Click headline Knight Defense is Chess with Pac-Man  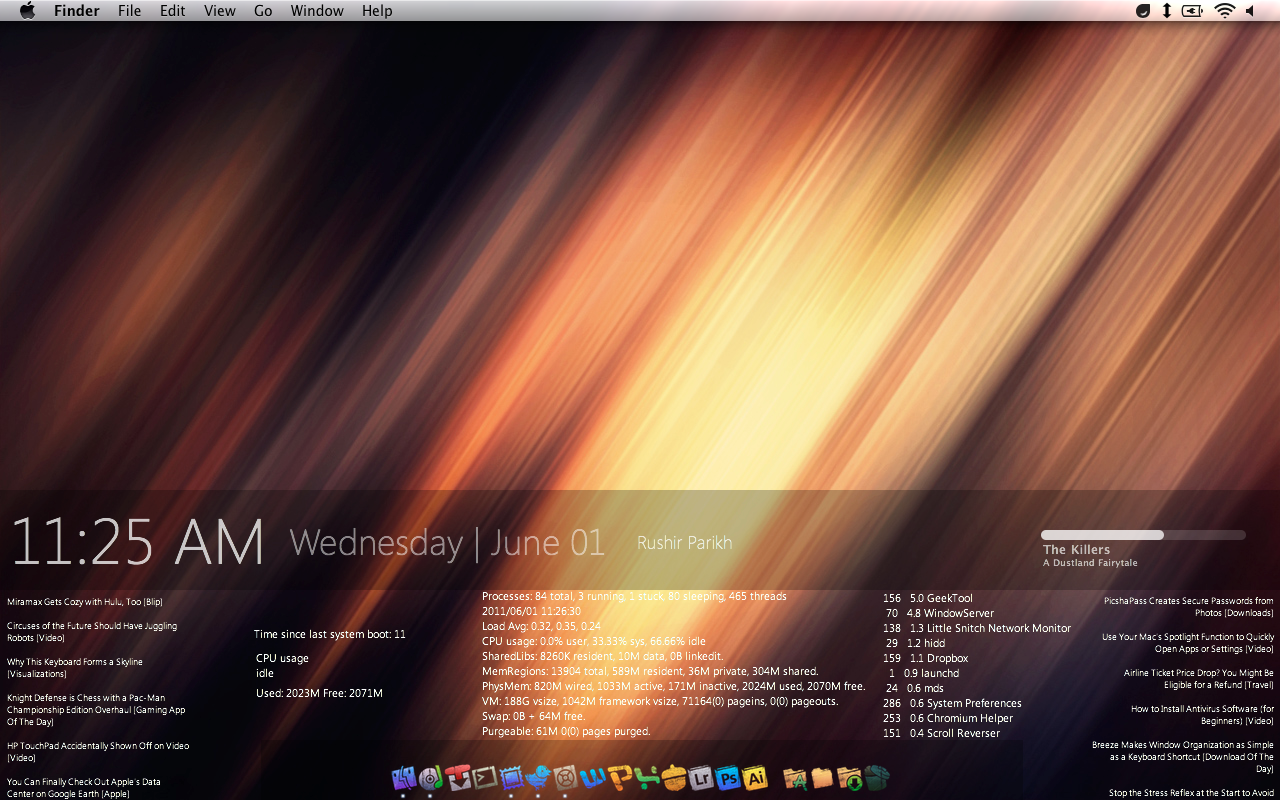(96, 710)
